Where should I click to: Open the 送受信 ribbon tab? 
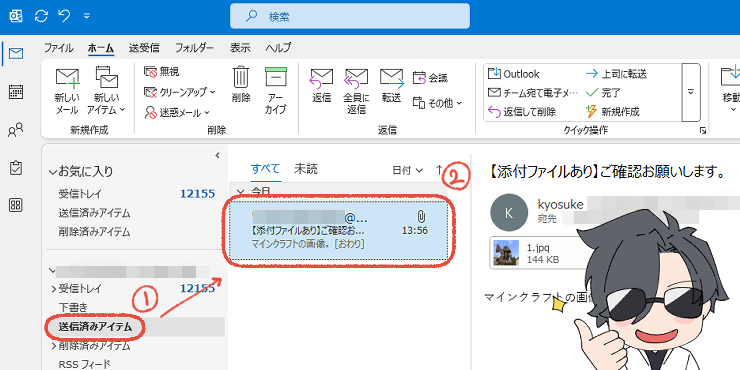(144, 48)
